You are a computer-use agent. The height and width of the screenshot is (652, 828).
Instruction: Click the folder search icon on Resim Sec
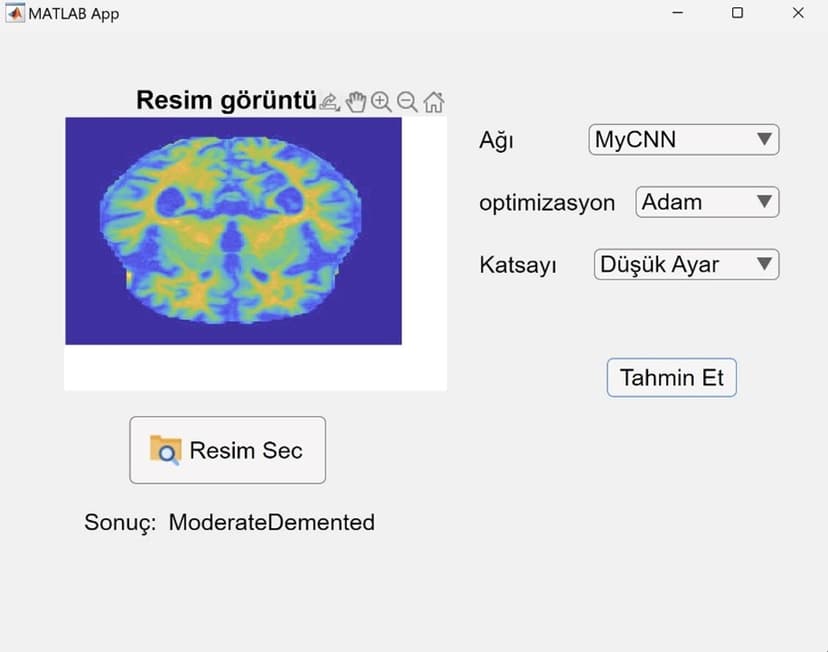165,450
